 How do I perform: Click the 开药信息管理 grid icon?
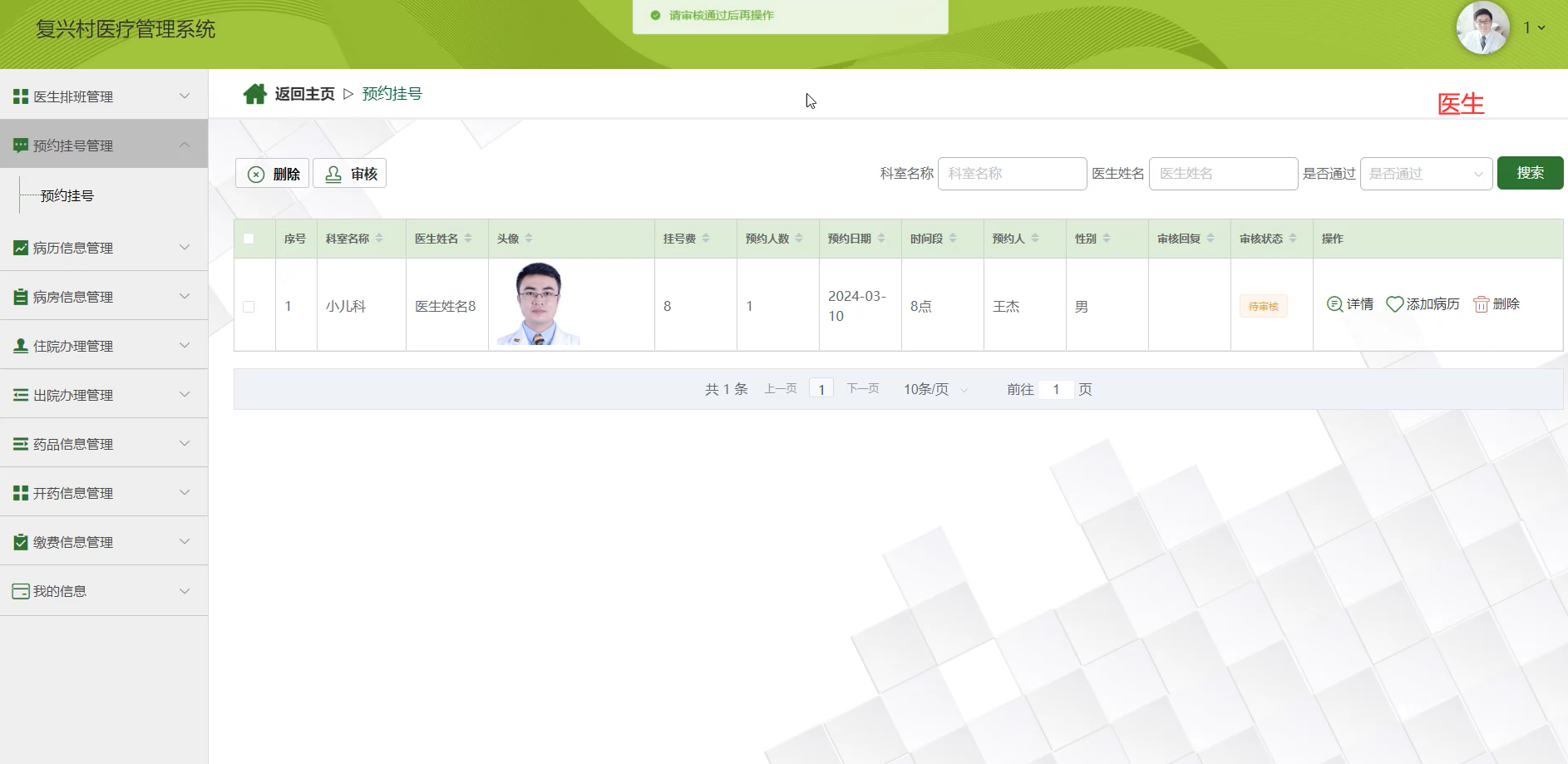[x=21, y=493]
